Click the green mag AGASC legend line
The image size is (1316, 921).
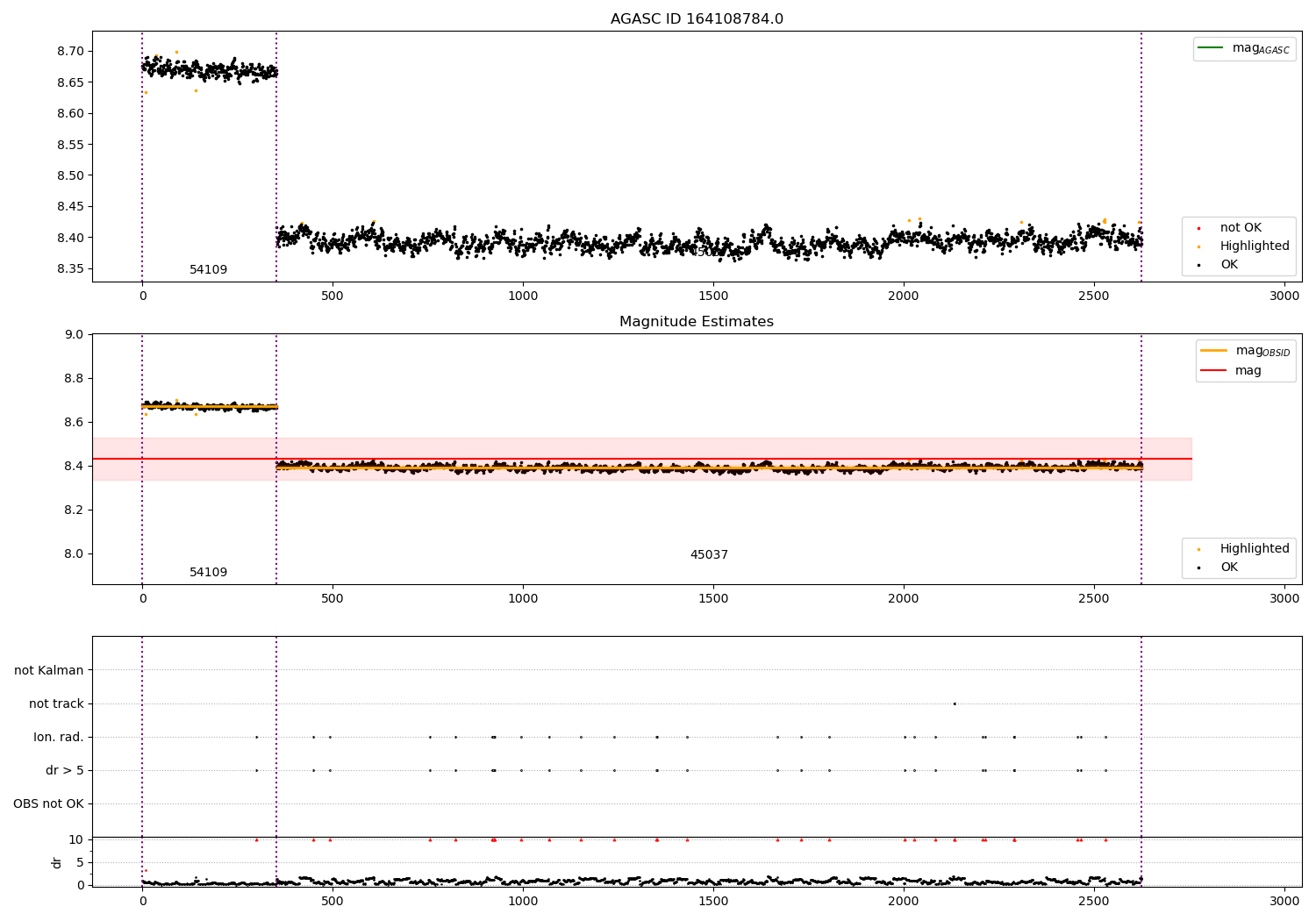(x=1211, y=48)
